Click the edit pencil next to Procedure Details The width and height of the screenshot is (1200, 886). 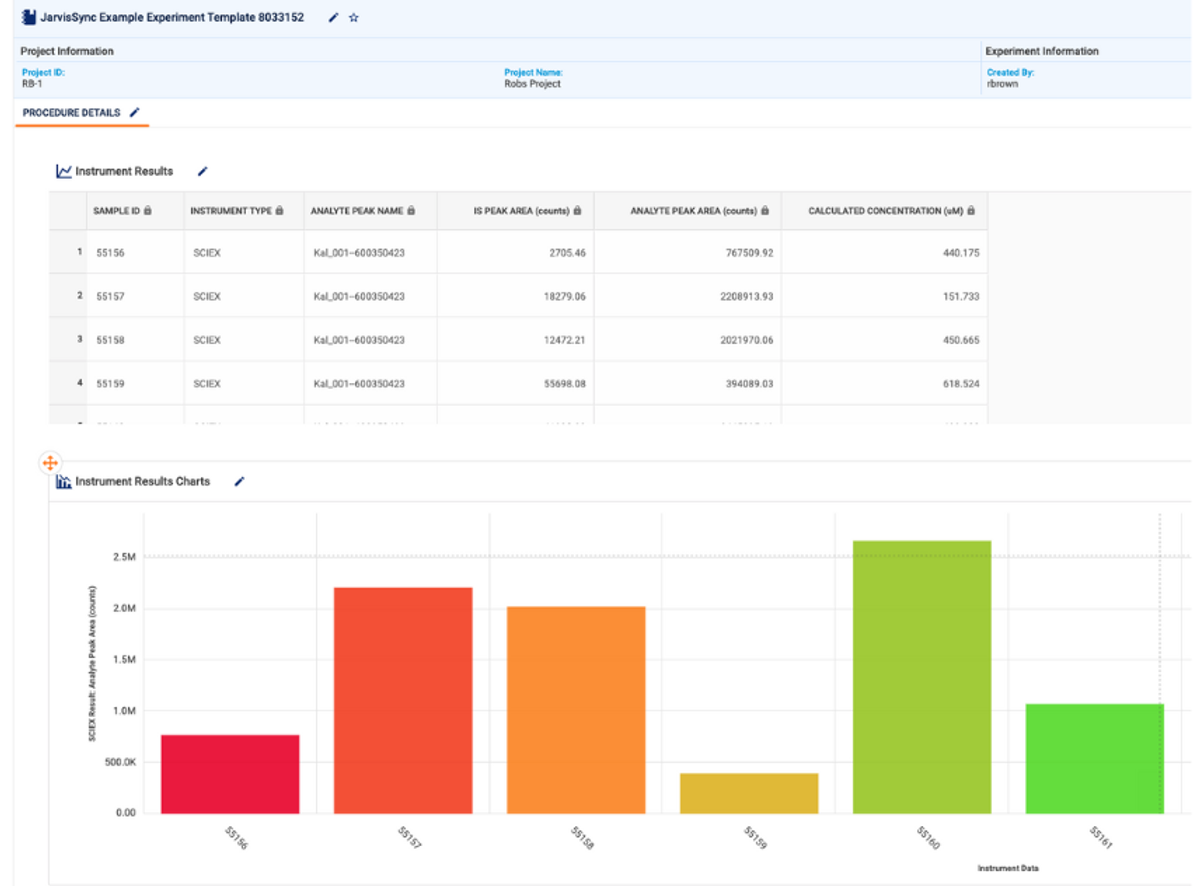pos(135,113)
